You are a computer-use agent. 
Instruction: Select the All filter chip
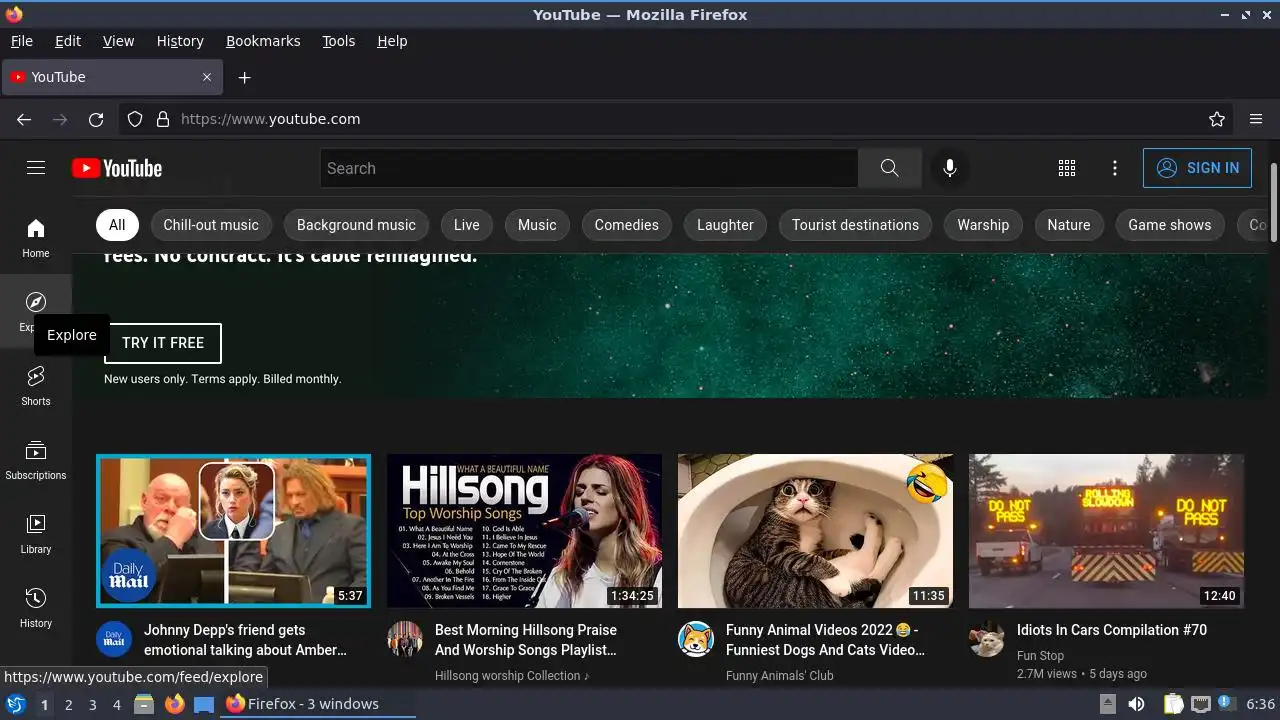click(117, 225)
